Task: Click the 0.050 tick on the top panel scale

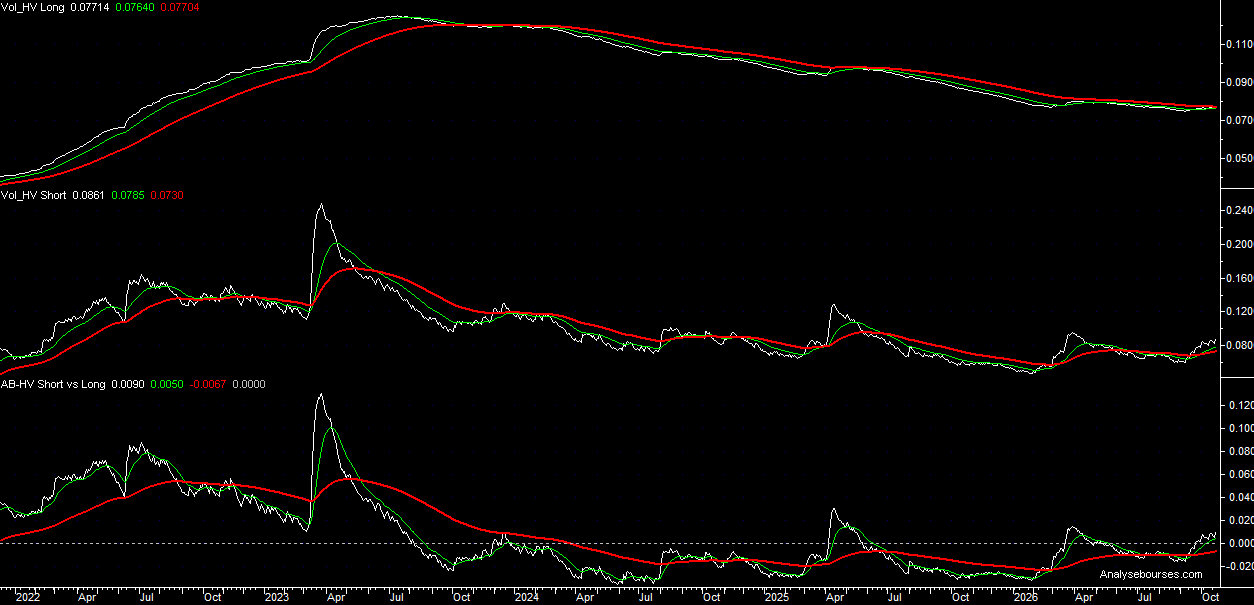Action: point(1238,158)
